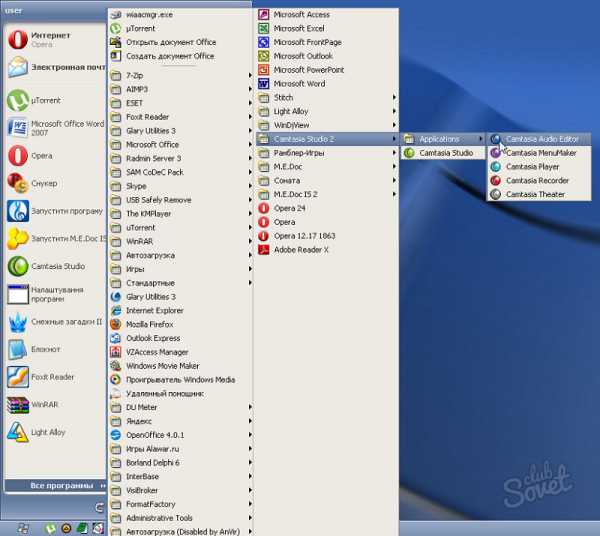Click the Microsoft Excel icon
The image size is (600, 536).
264,28
